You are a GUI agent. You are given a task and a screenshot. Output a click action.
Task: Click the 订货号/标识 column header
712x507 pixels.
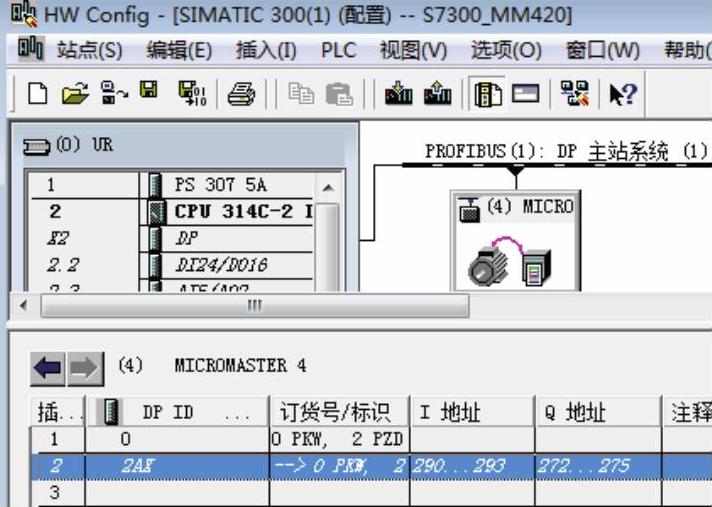click(x=339, y=412)
